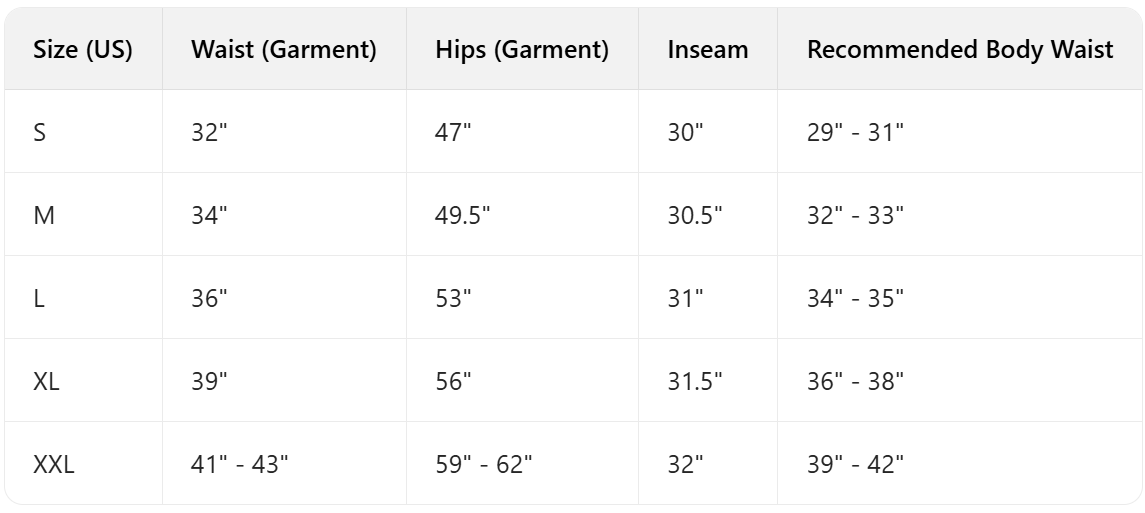The height and width of the screenshot is (513, 1145).
Task: Click the size L row label
Action: pos(39,298)
